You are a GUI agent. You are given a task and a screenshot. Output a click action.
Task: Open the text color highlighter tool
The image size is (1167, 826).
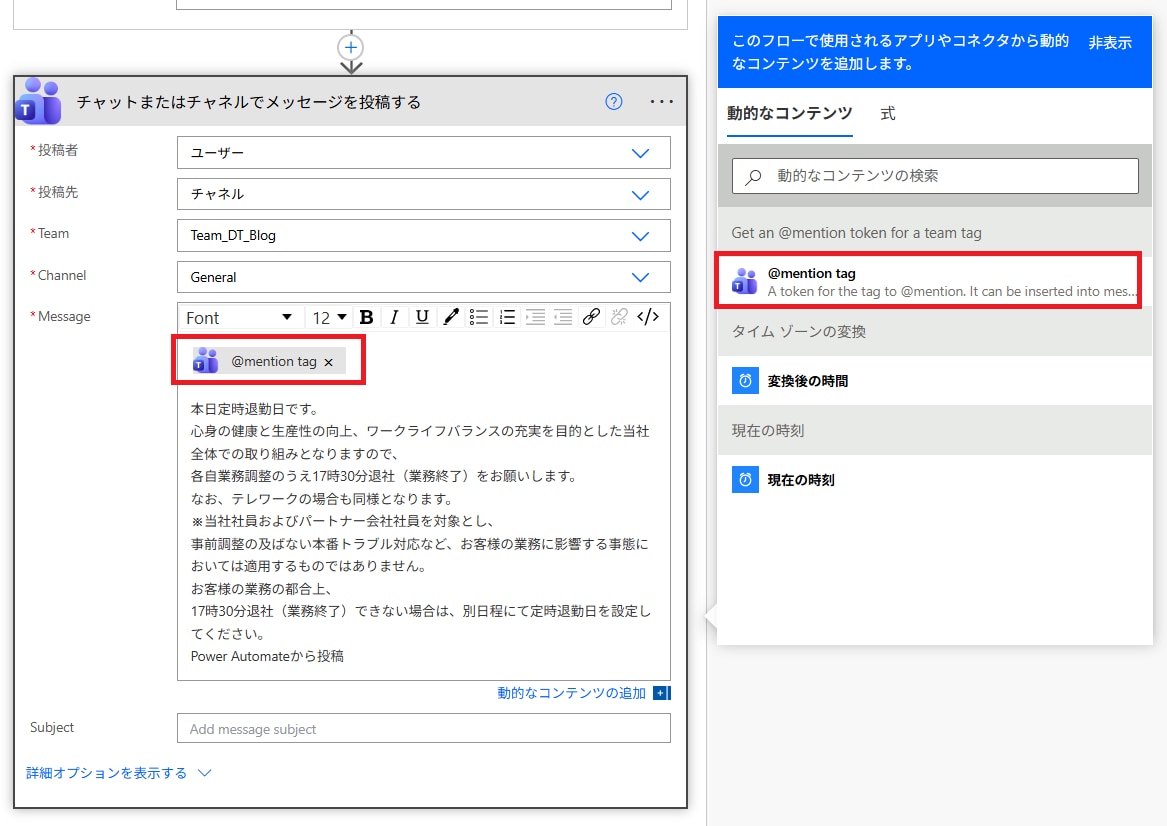click(451, 317)
